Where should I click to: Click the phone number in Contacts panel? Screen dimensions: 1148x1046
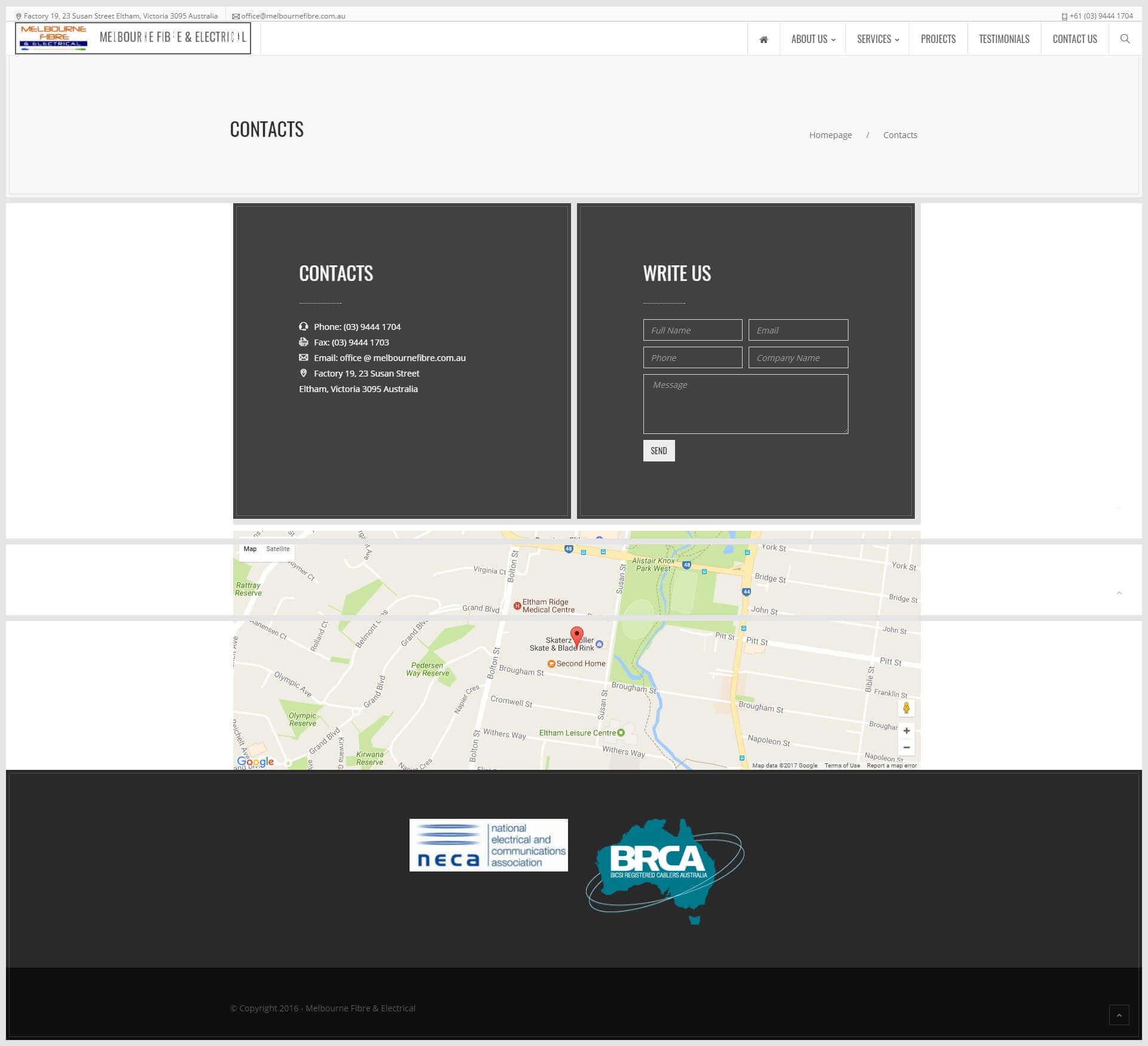372,327
